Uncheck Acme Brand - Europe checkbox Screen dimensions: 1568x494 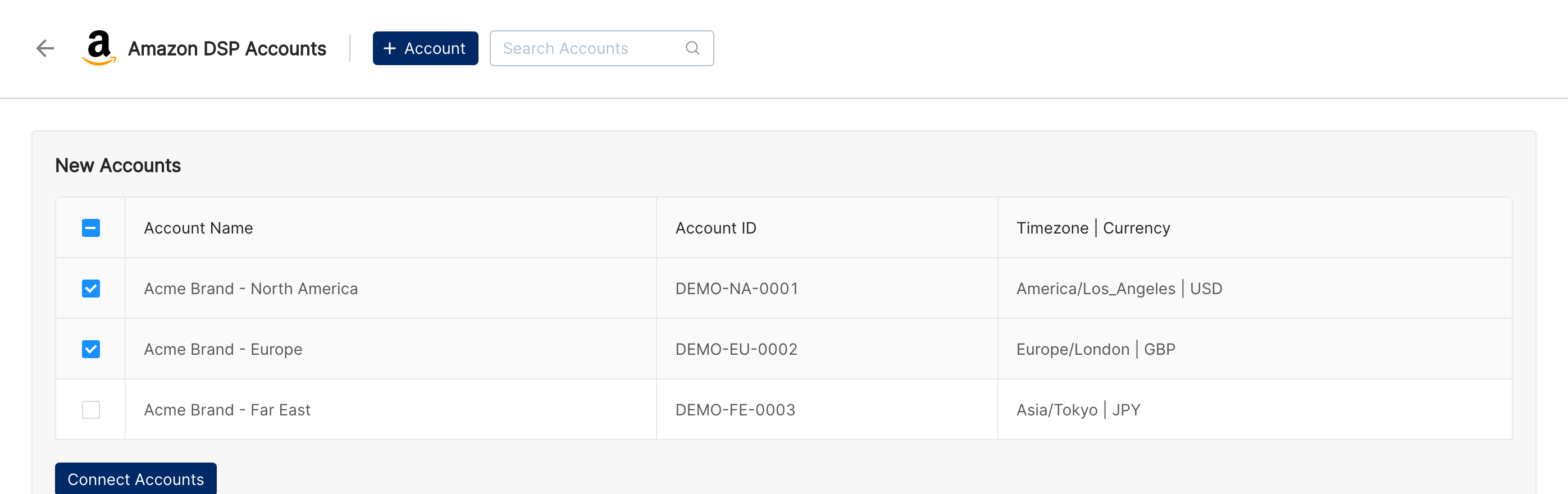click(90, 349)
